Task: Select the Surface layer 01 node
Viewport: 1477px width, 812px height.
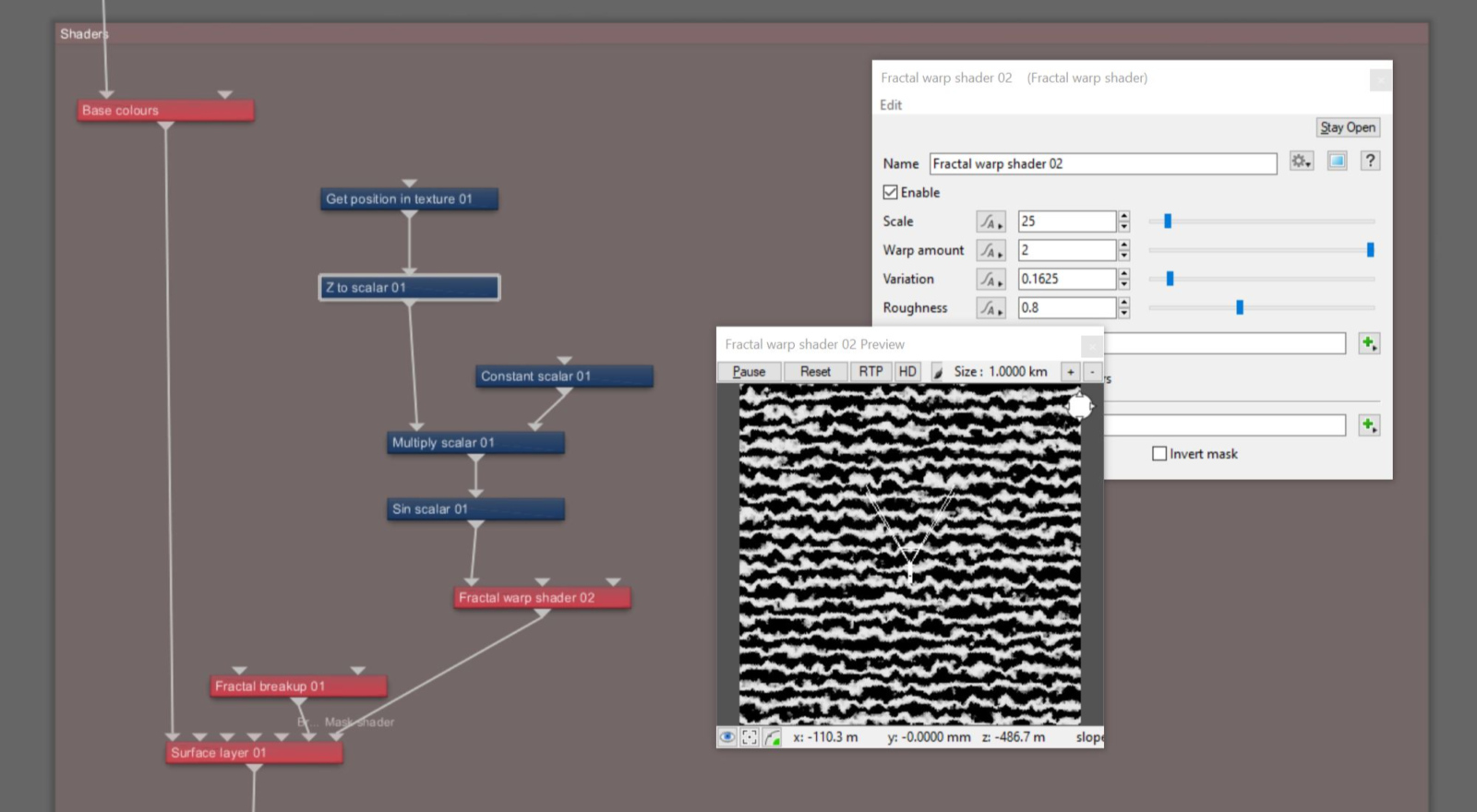Action: point(254,753)
